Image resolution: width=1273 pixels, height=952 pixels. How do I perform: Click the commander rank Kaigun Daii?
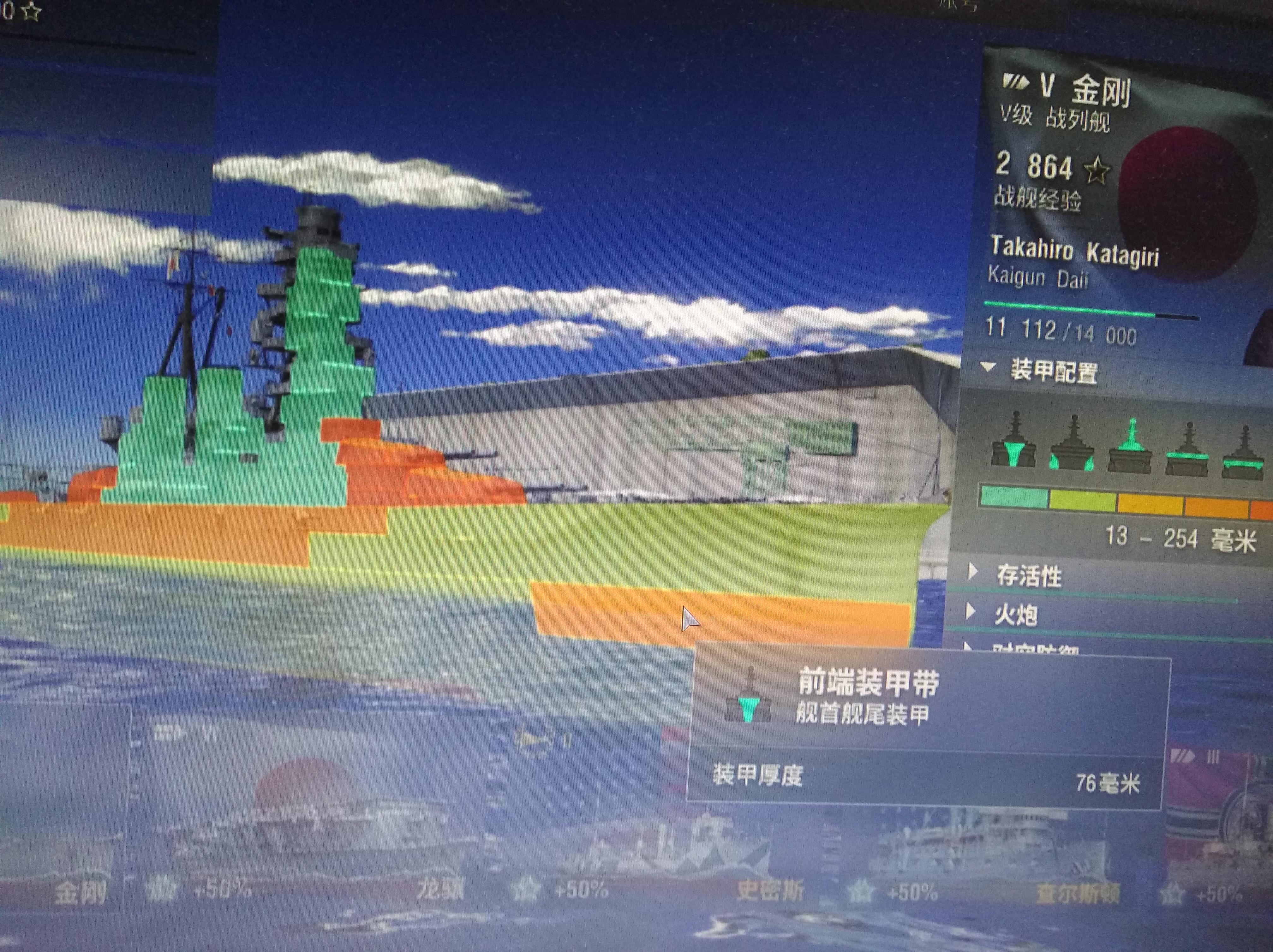1037,277
